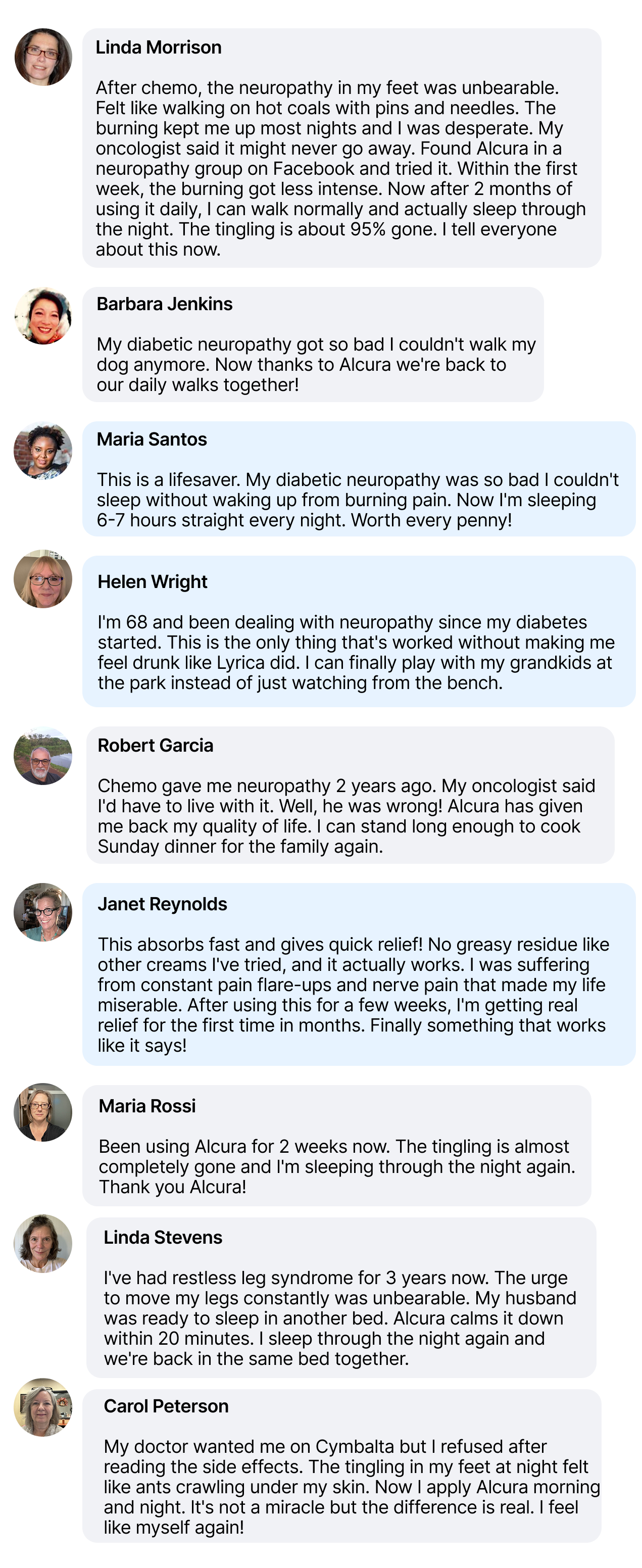
Task: Click Janet Reynolds' profile picture
Action: (43, 912)
